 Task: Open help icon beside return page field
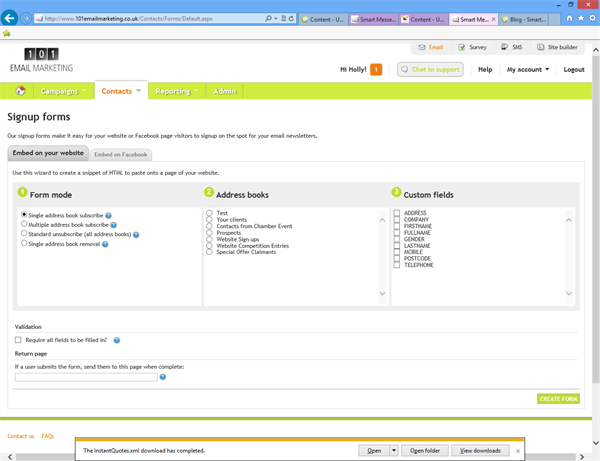tap(163, 377)
